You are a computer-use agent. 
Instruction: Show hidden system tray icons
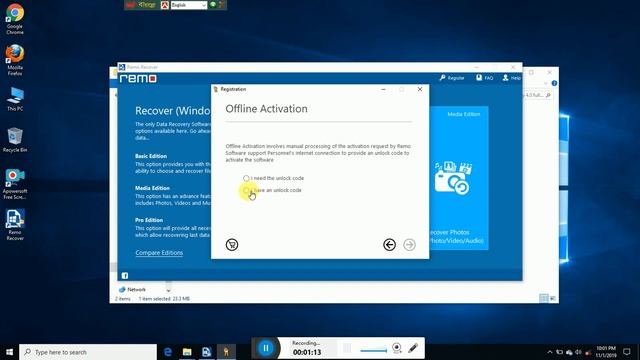pyautogui.click(x=550, y=352)
